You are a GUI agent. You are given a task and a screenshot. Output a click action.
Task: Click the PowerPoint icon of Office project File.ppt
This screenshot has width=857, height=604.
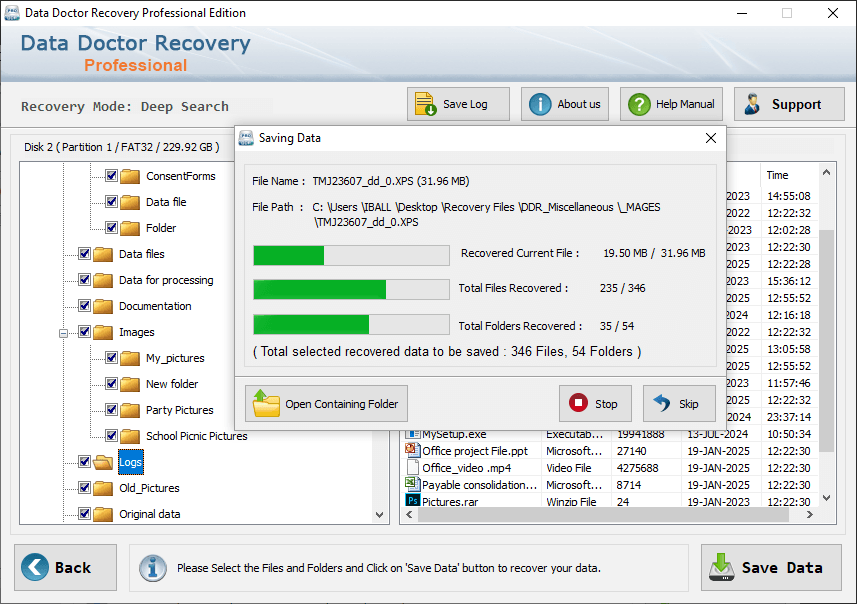(x=412, y=450)
